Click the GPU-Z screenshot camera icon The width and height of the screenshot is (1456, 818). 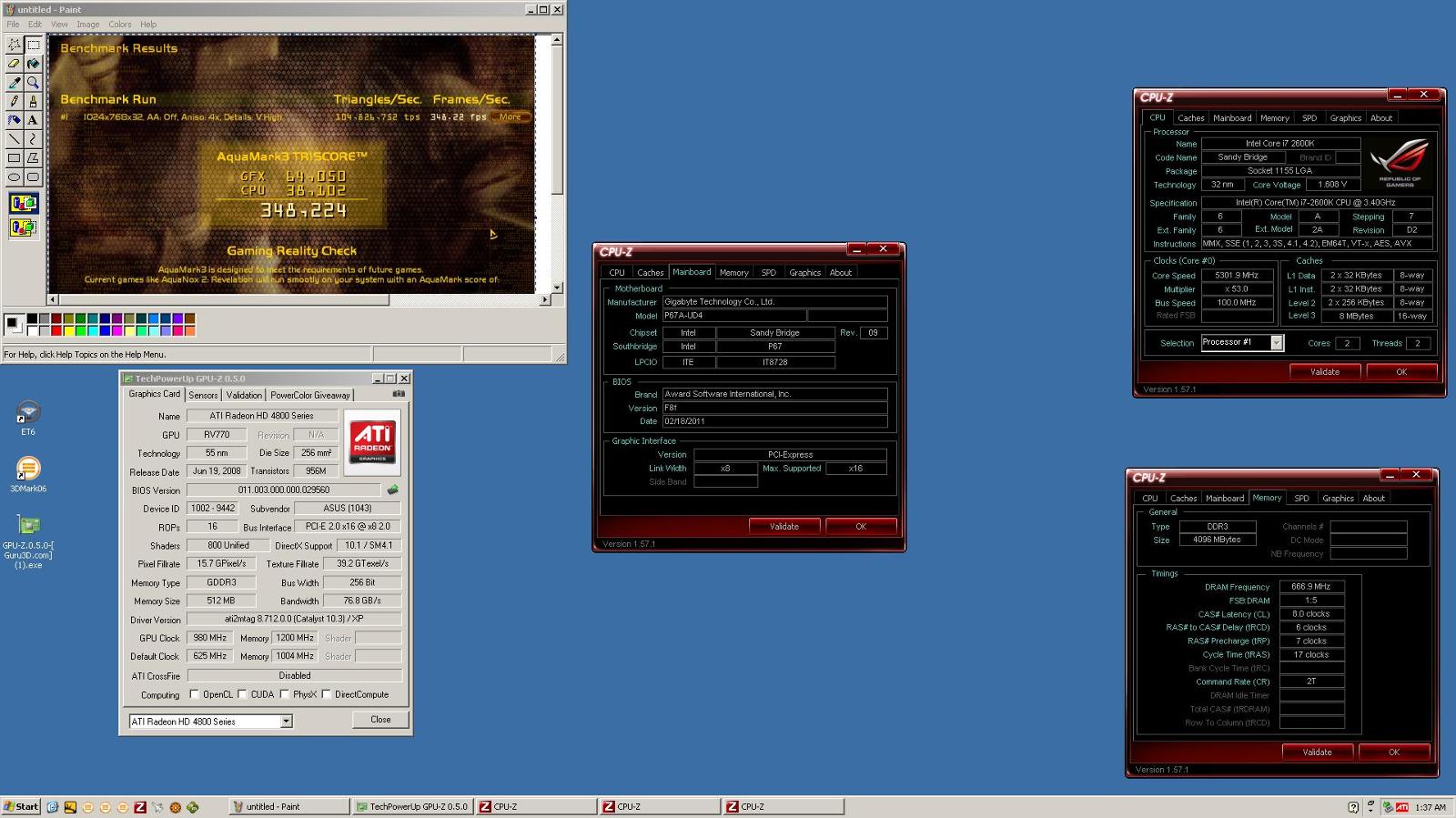click(x=398, y=394)
